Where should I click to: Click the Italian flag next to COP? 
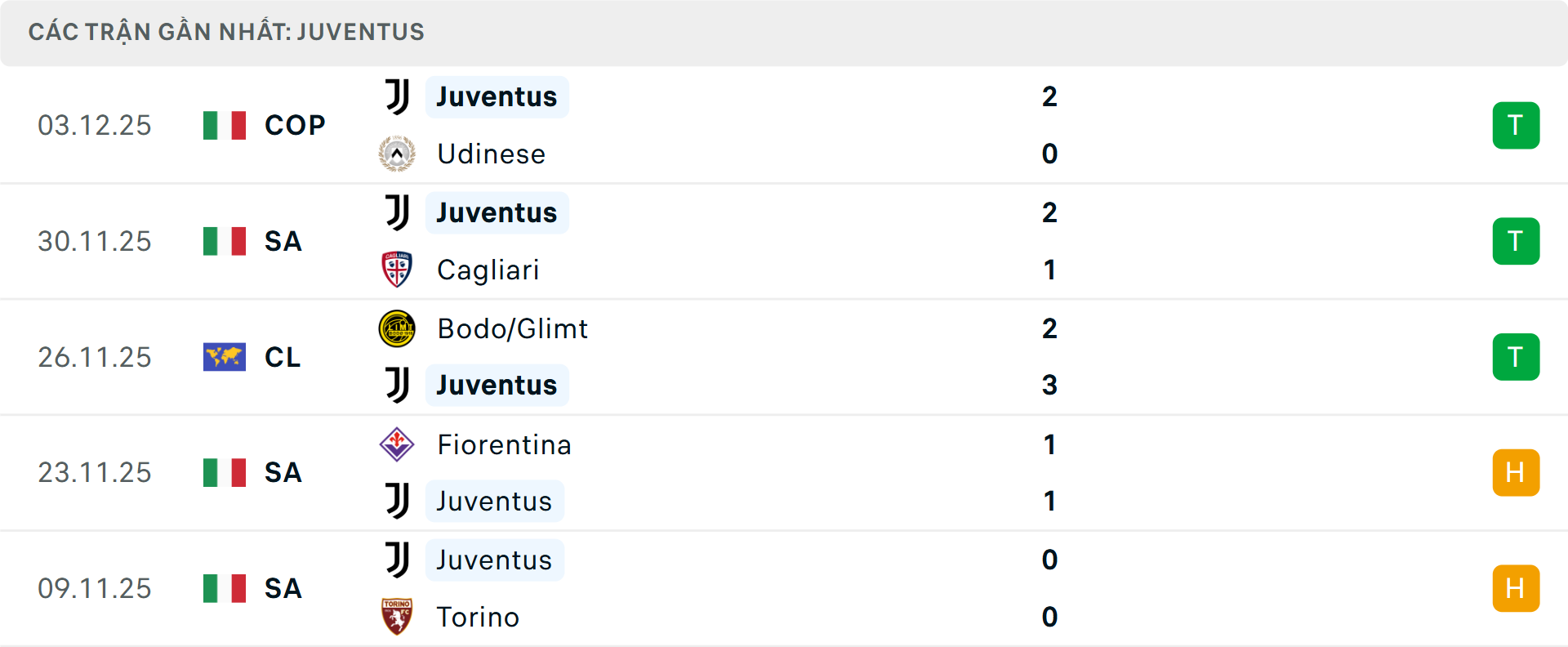223,125
